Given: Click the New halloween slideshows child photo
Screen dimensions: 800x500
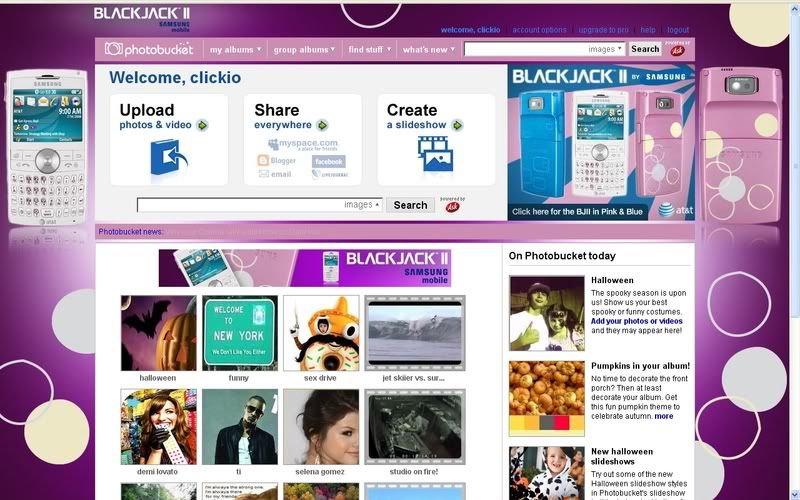Looking at the screenshot, I should (x=547, y=473).
